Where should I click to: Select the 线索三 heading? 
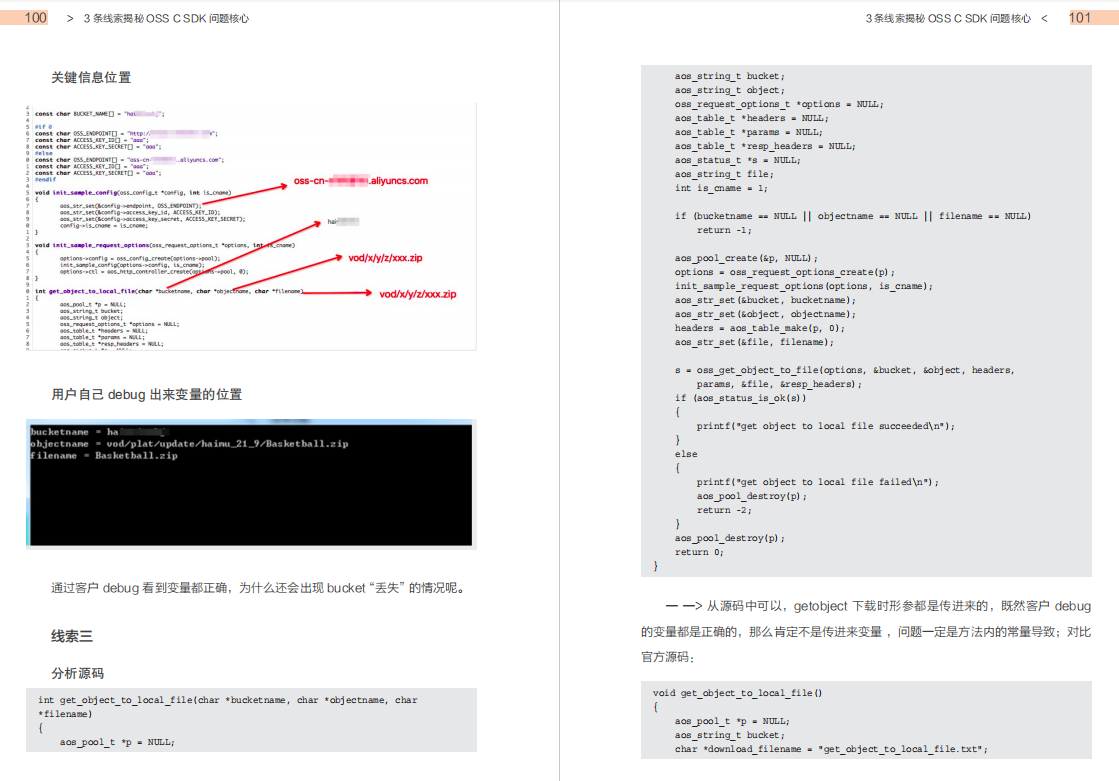[x=72, y=635]
